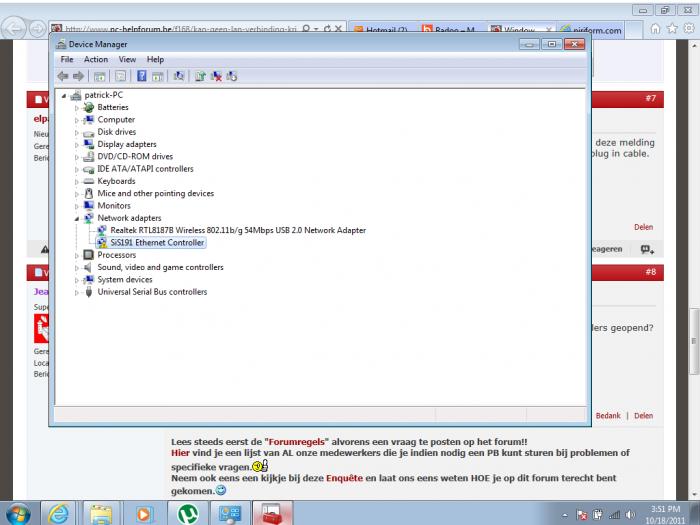Open Internet Explorer from the taskbar
Viewport: 700px width, 525px height.
(x=58, y=514)
